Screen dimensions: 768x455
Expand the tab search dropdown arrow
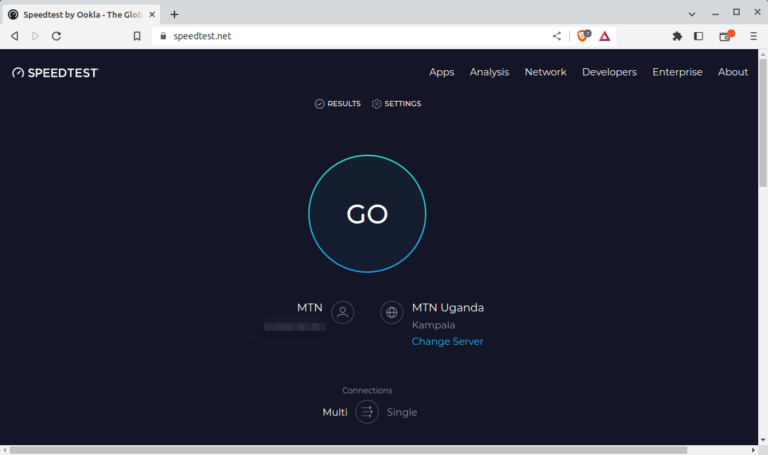point(692,13)
